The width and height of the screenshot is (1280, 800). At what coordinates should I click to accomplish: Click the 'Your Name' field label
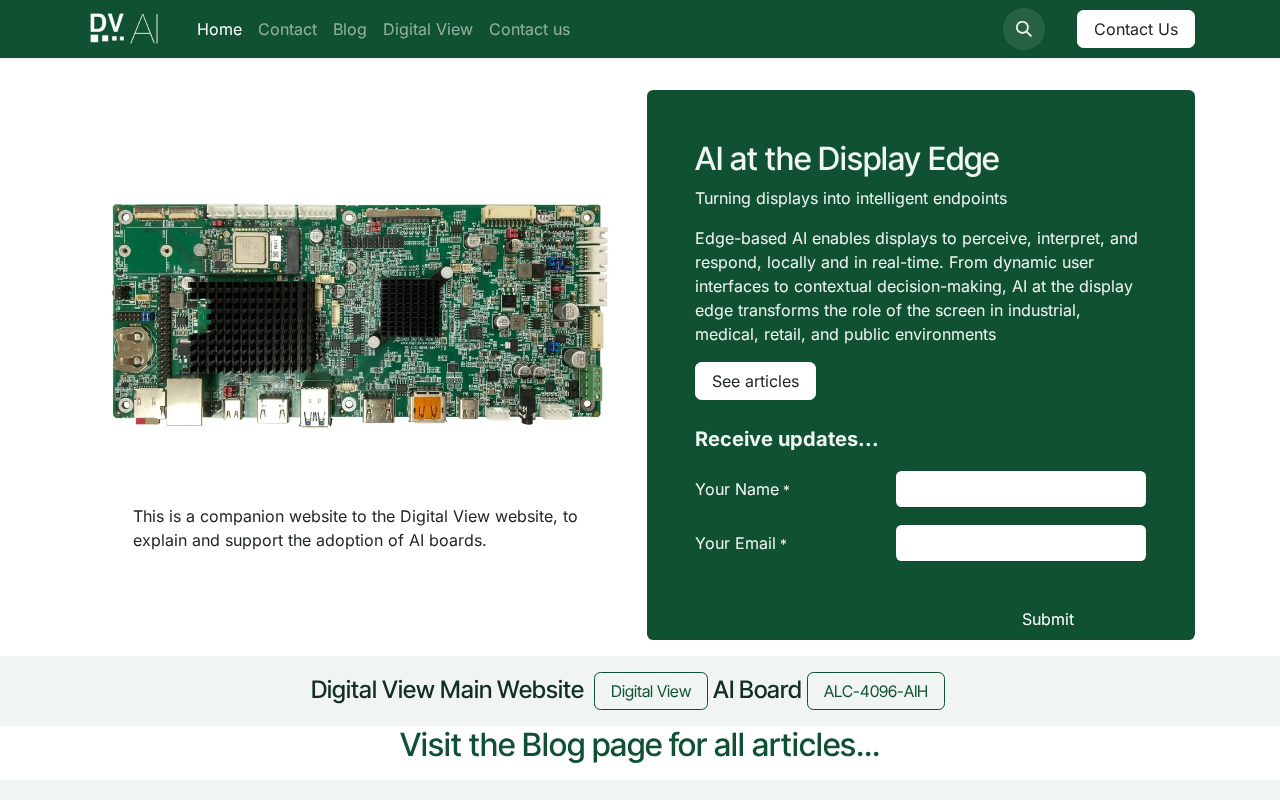742,489
